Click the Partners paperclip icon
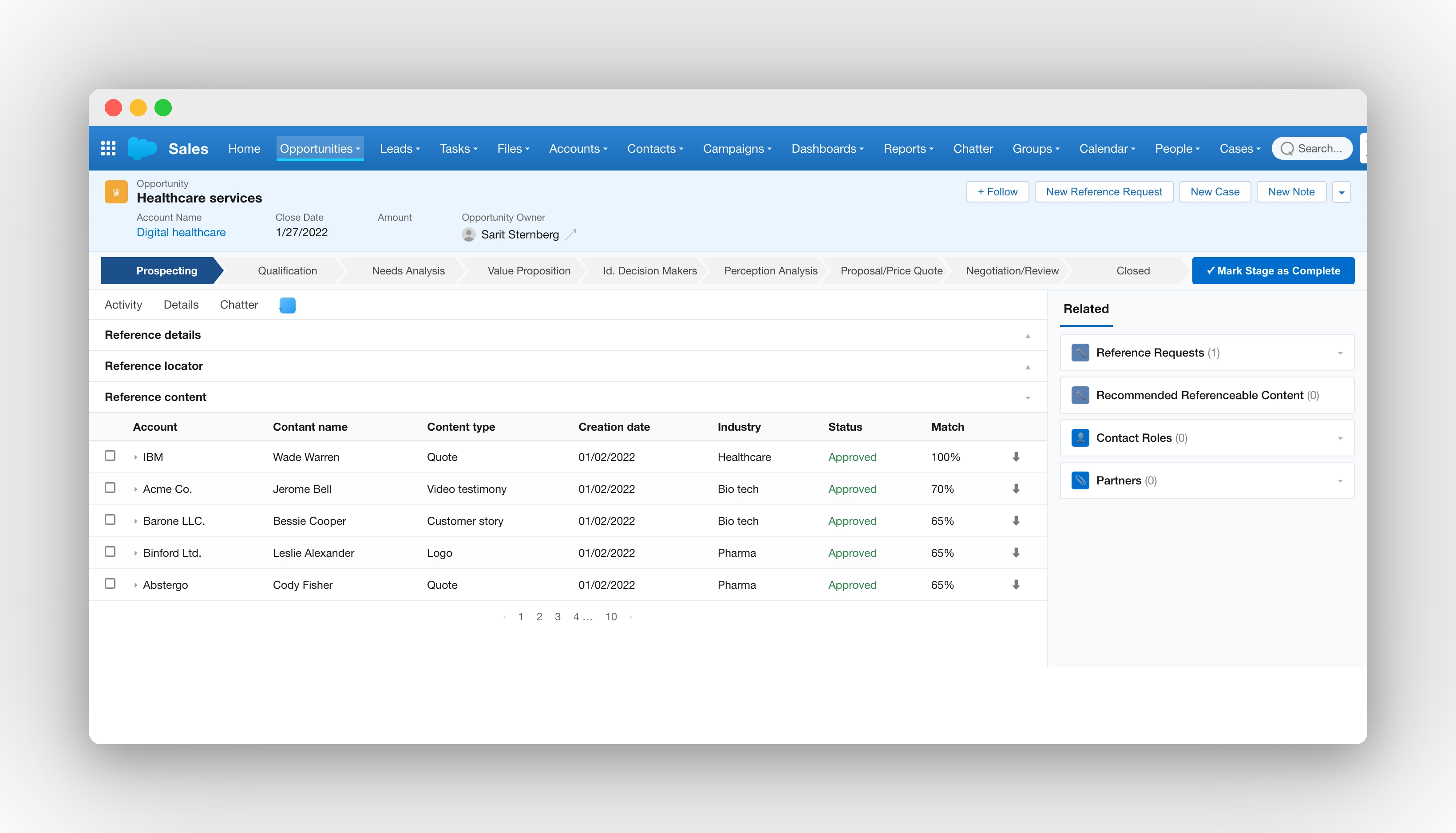 click(1080, 480)
